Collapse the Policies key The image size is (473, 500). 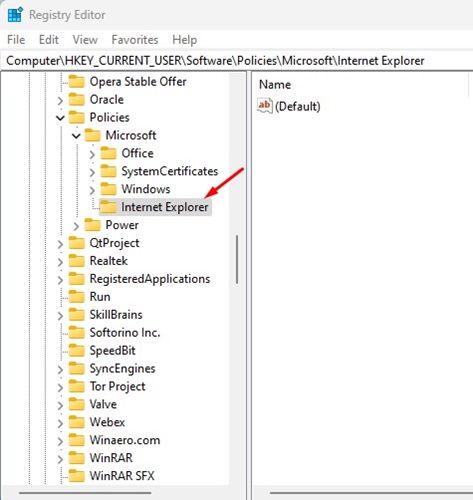(x=60, y=118)
